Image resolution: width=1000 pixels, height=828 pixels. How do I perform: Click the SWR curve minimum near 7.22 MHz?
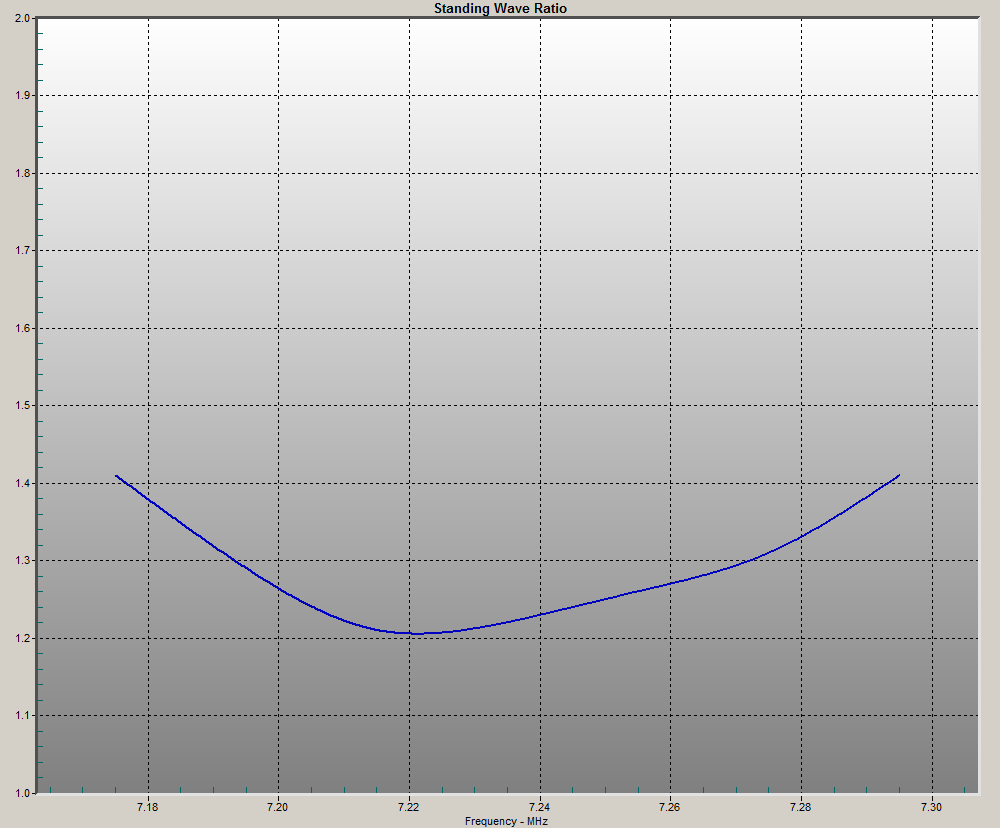[414, 633]
